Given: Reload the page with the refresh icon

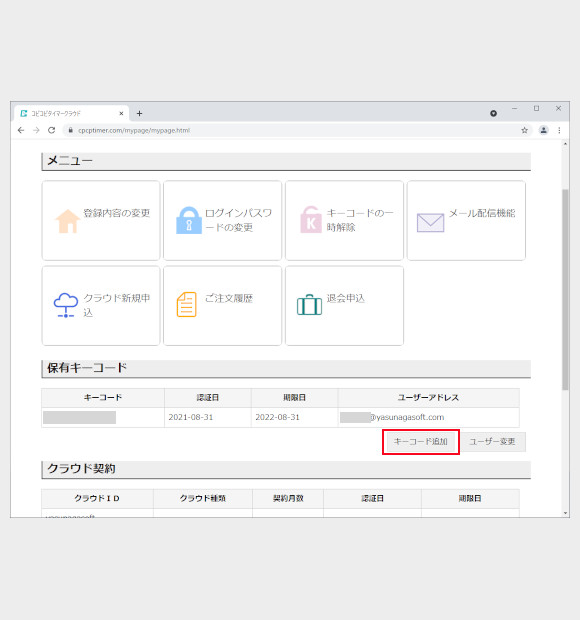Looking at the screenshot, I should coord(51,130).
